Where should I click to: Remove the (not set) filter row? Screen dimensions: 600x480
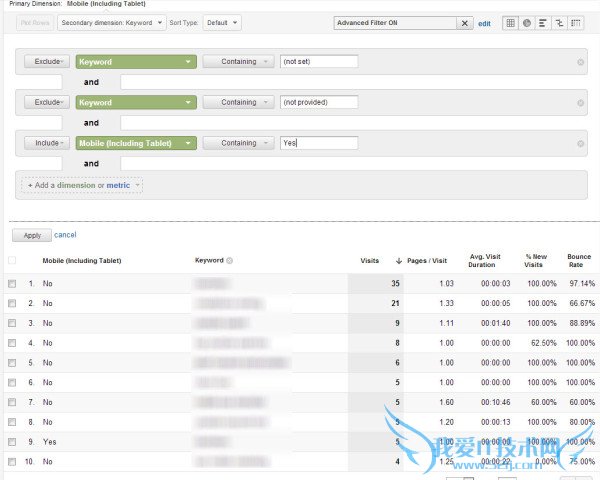[580, 62]
